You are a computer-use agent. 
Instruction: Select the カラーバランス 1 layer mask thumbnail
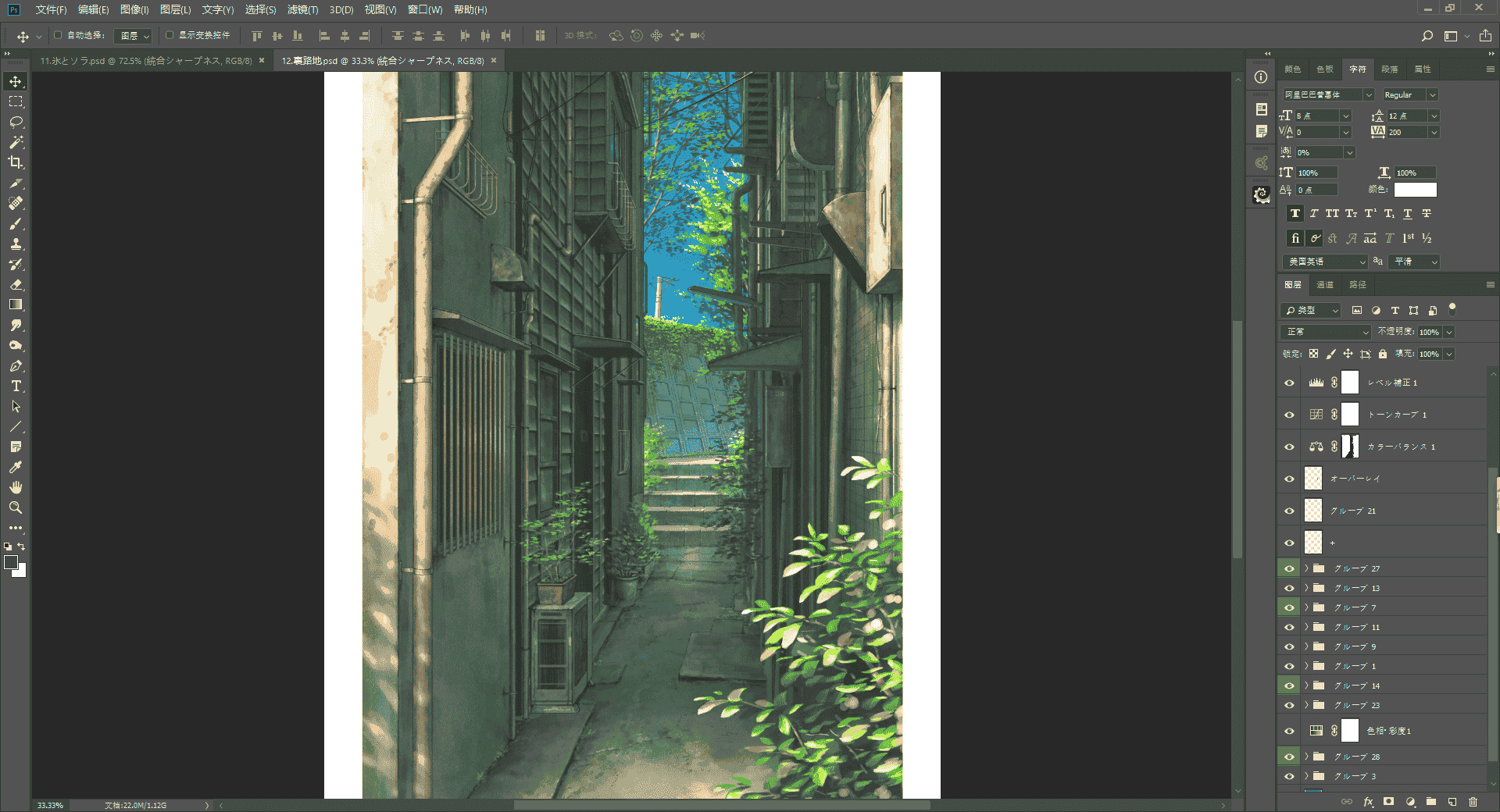pos(1350,447)
